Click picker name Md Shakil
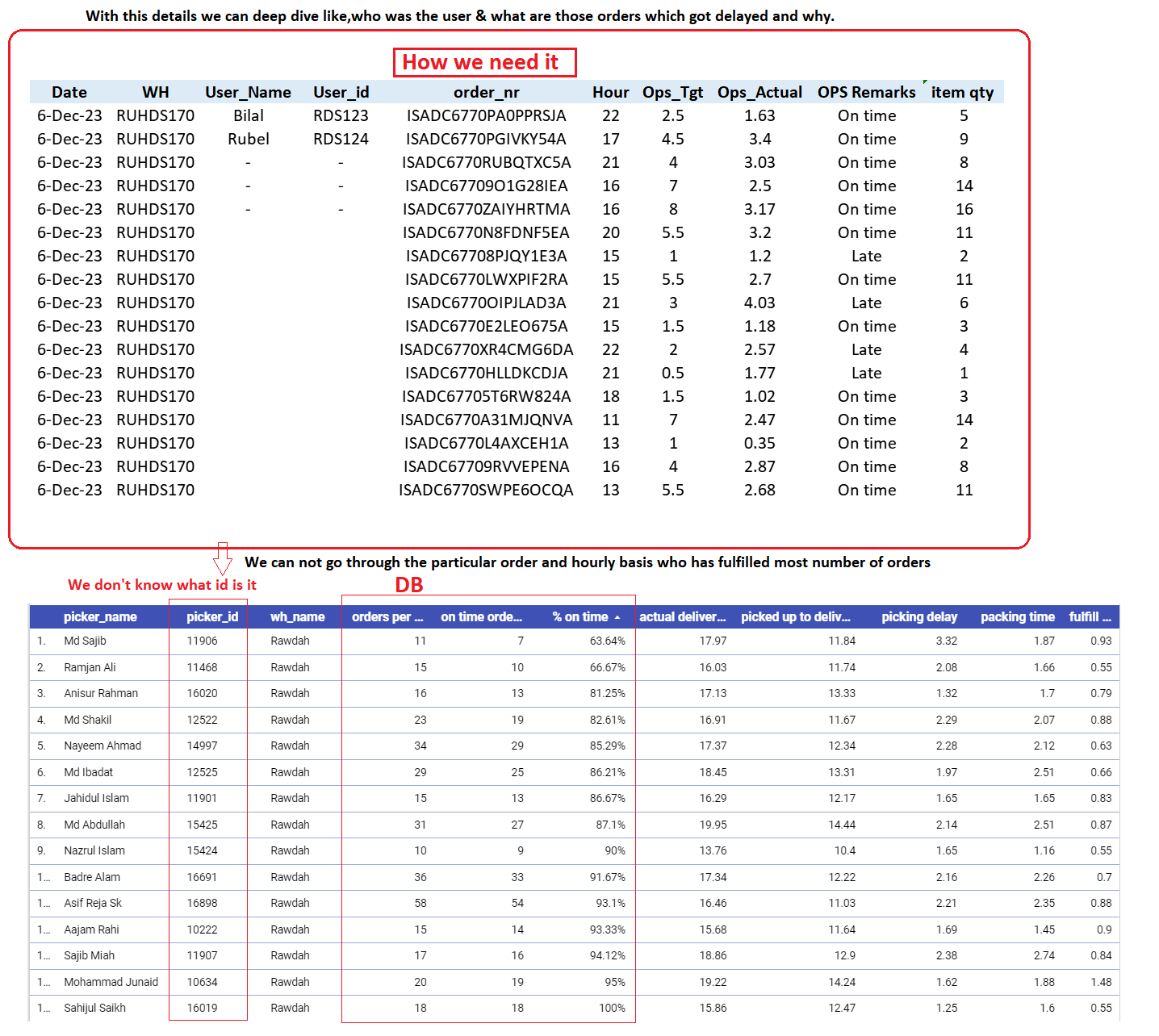1159x1036 pixels. 88,720
